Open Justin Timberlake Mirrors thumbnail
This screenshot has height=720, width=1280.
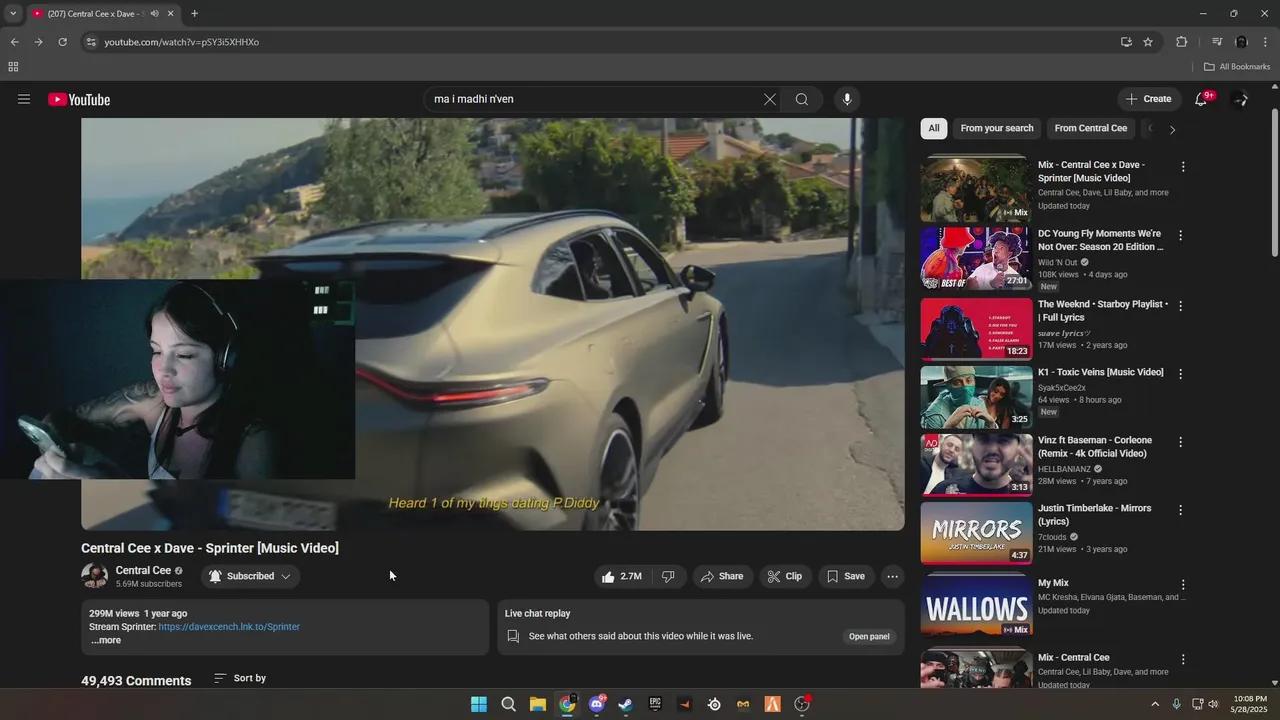click(976, 532)
